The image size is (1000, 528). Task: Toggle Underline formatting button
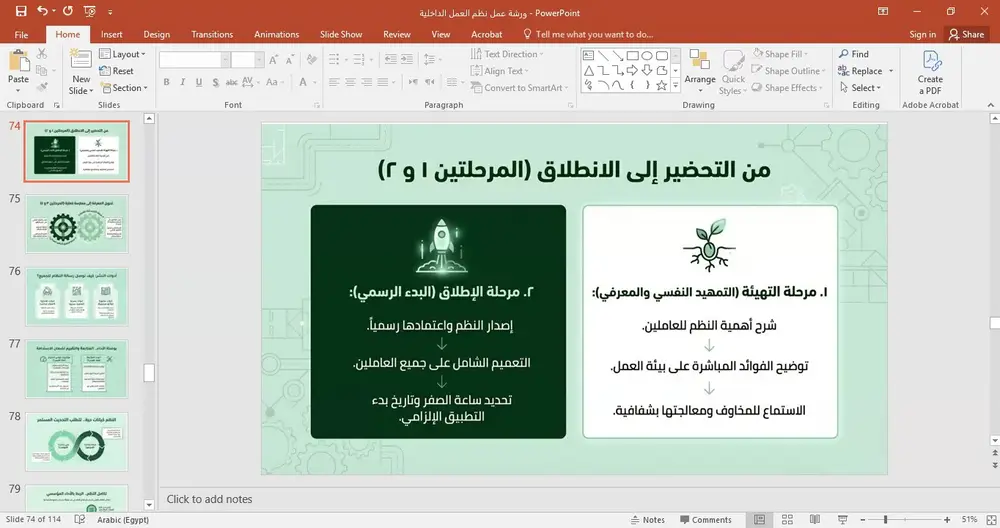pos(199,82)
